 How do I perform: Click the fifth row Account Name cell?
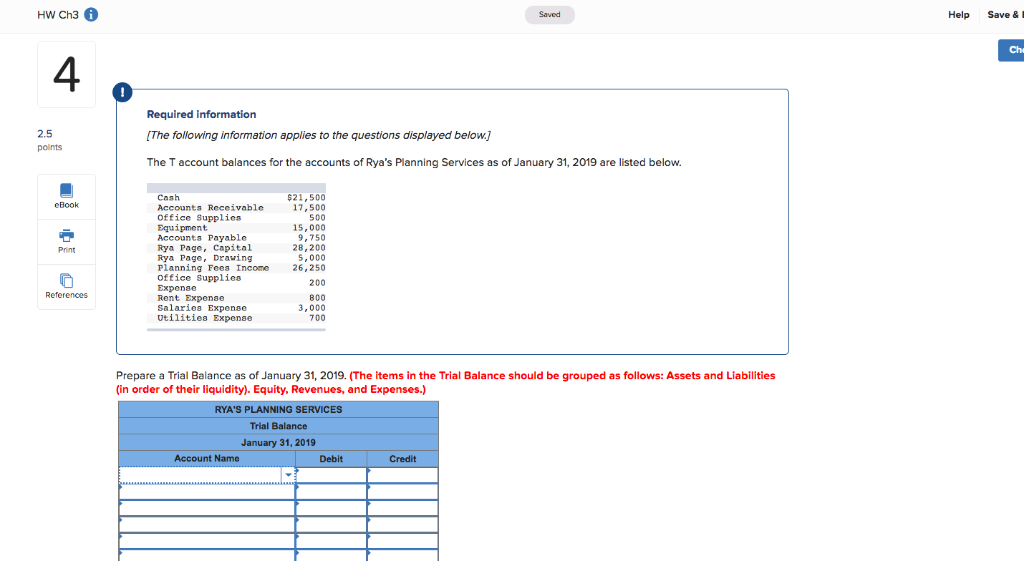[x=207, y=541]
